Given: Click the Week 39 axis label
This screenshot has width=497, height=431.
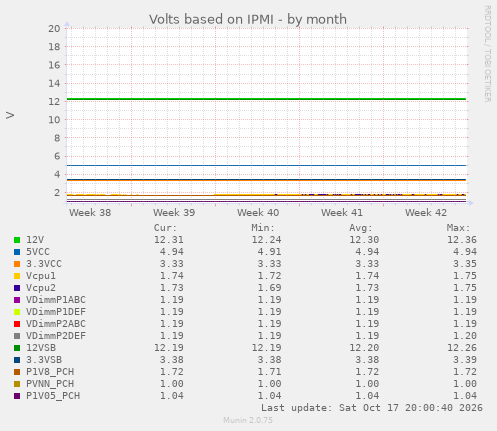Looking at the screenshot, I should pyautogui.click(x=174, y=213).
